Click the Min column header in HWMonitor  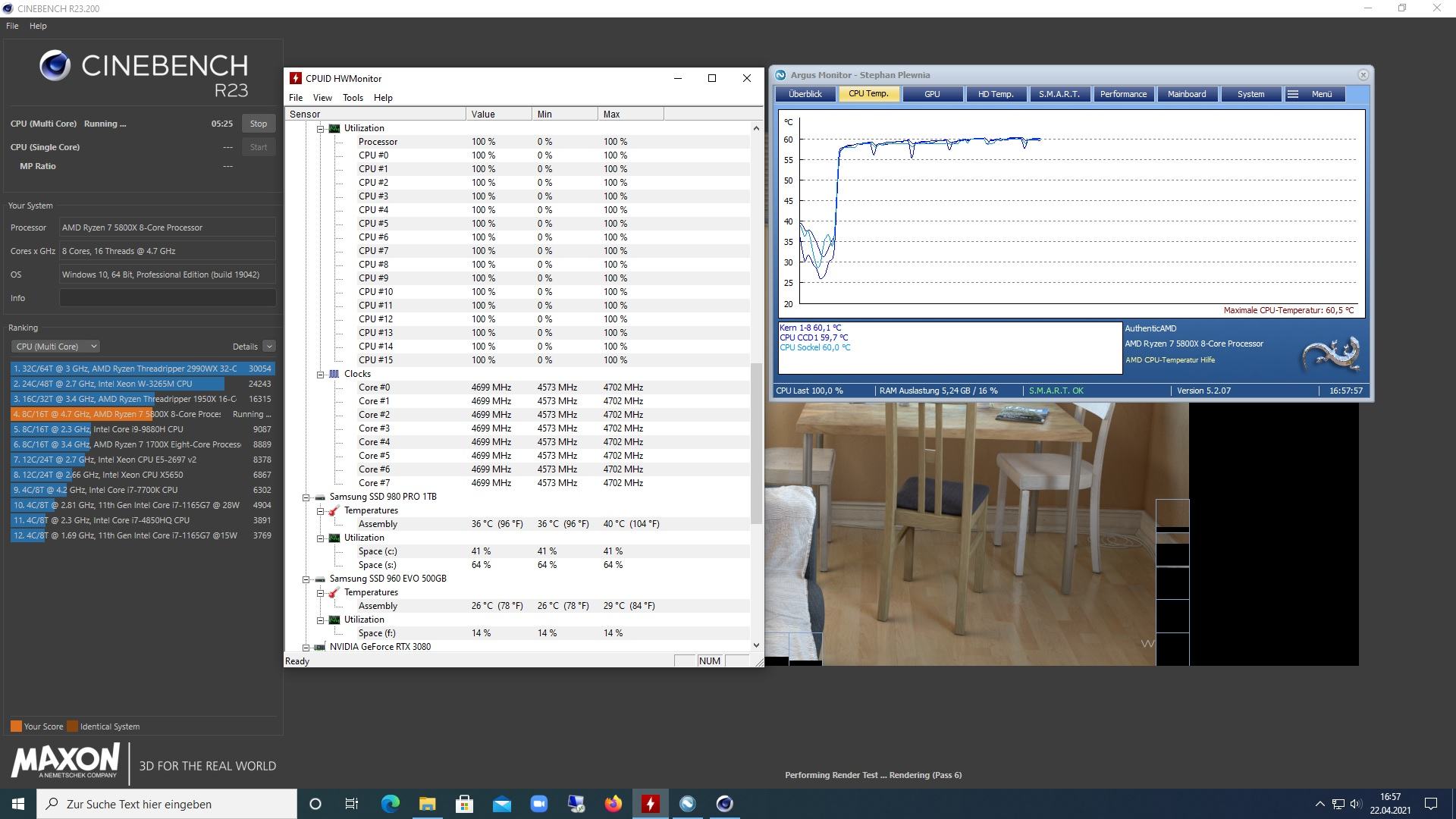pos(565,115)
